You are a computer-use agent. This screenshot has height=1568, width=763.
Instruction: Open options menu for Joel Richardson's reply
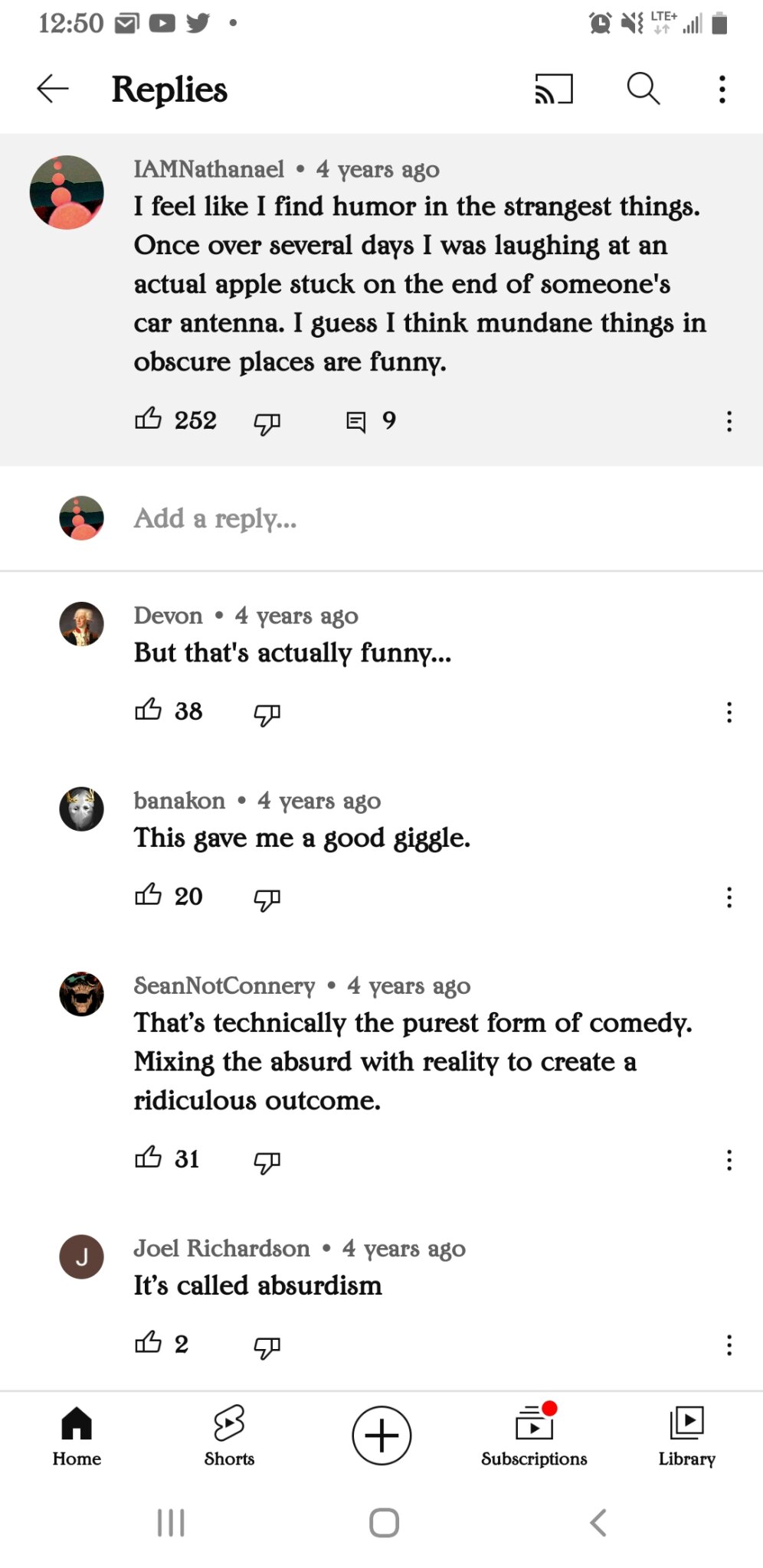tap(728, 1345)
